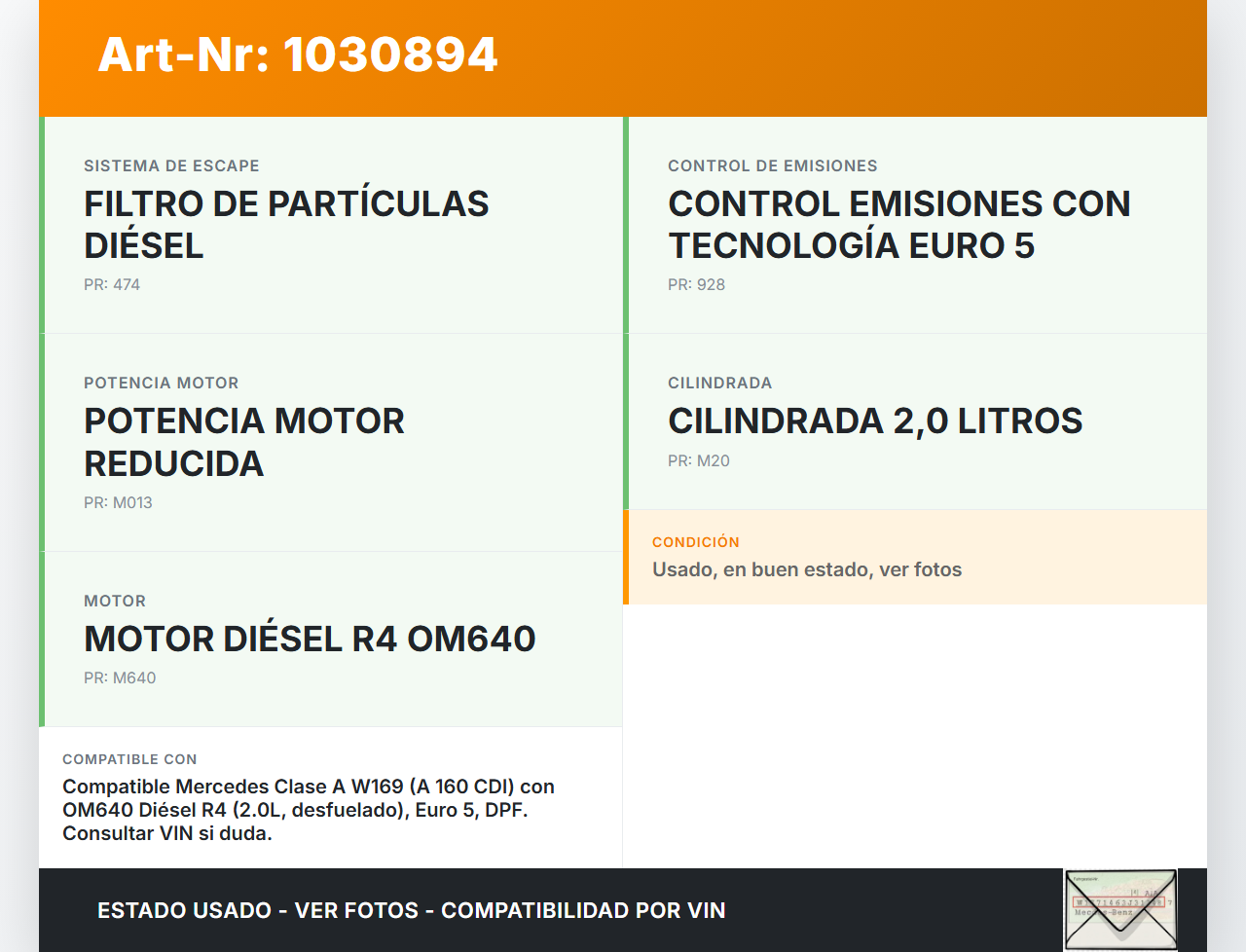
Task: Click the Art-Nr: 1030894 heading
Action: tap(298, 55)
